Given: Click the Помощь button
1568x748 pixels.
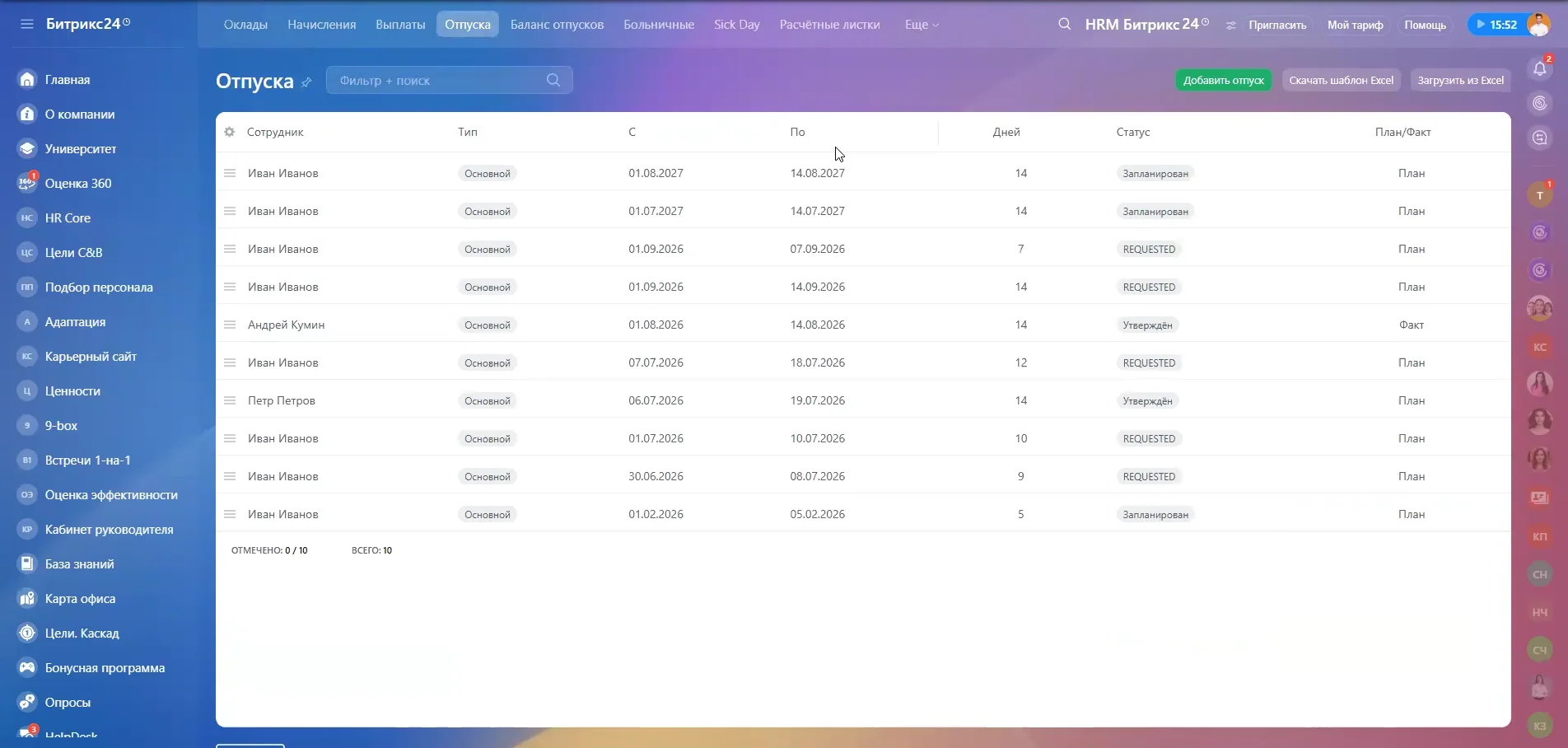Looking at the screenshot, I should click(x=1426, y=25).
